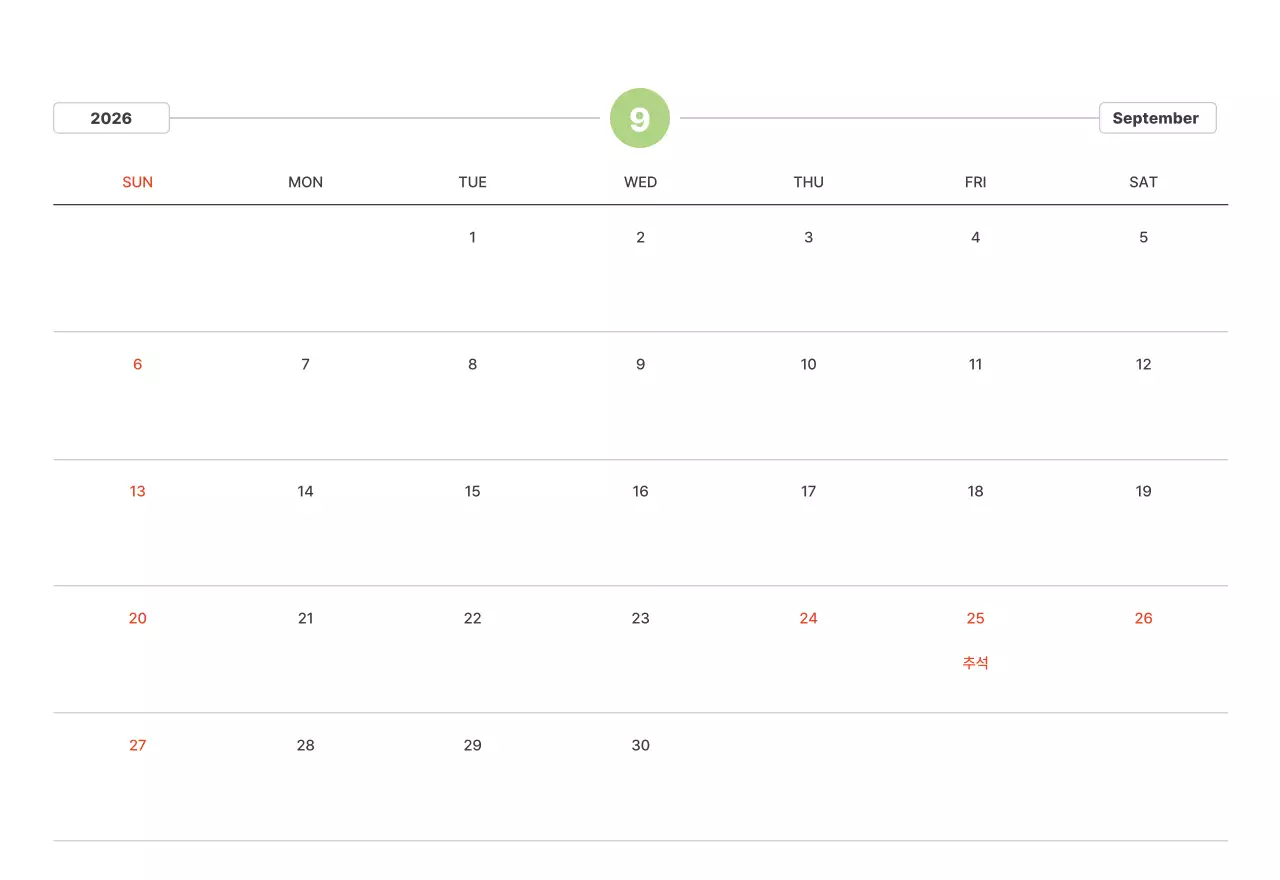Select date 10 on Thursday
This screenshot has width=1280, height=880.
[808, 364]
